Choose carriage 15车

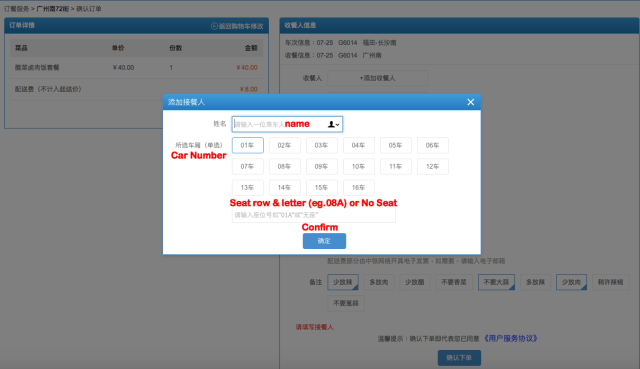click(x=322, y=188)
